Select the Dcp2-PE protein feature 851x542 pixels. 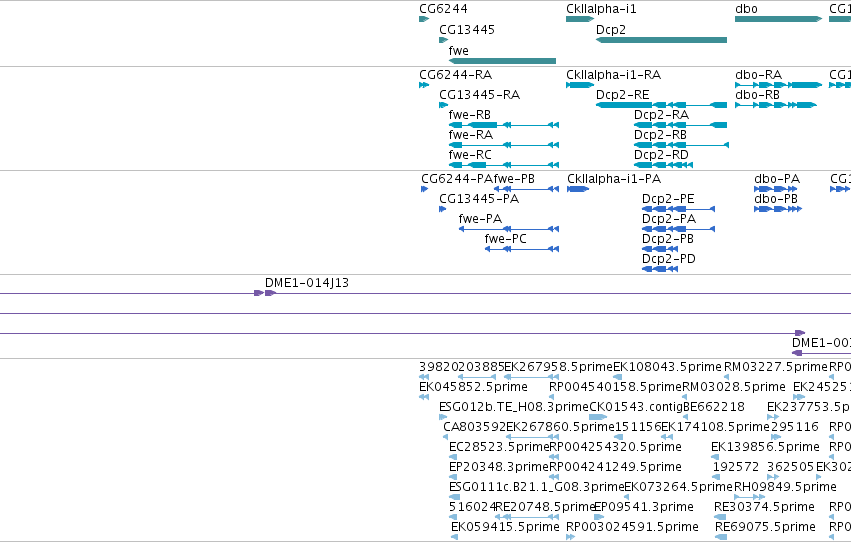[678, 209]
